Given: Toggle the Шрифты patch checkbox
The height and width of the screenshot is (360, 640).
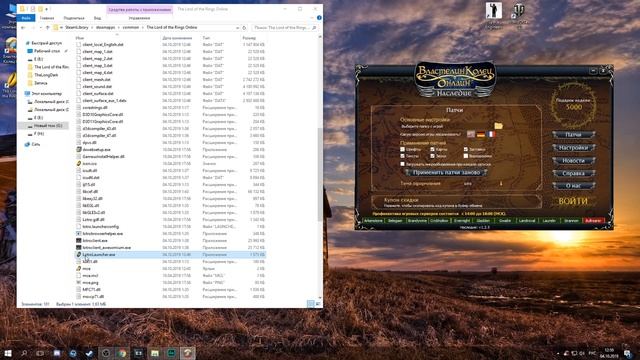Looking at the screenshot, I should pyautogui.click(x=402, y=149).
